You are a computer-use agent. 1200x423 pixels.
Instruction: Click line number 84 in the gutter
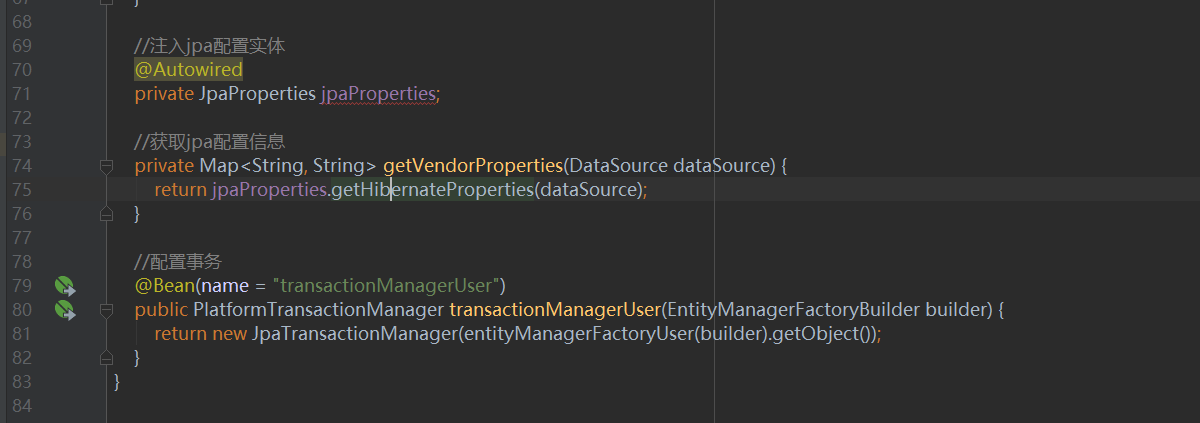pos(21,406)
